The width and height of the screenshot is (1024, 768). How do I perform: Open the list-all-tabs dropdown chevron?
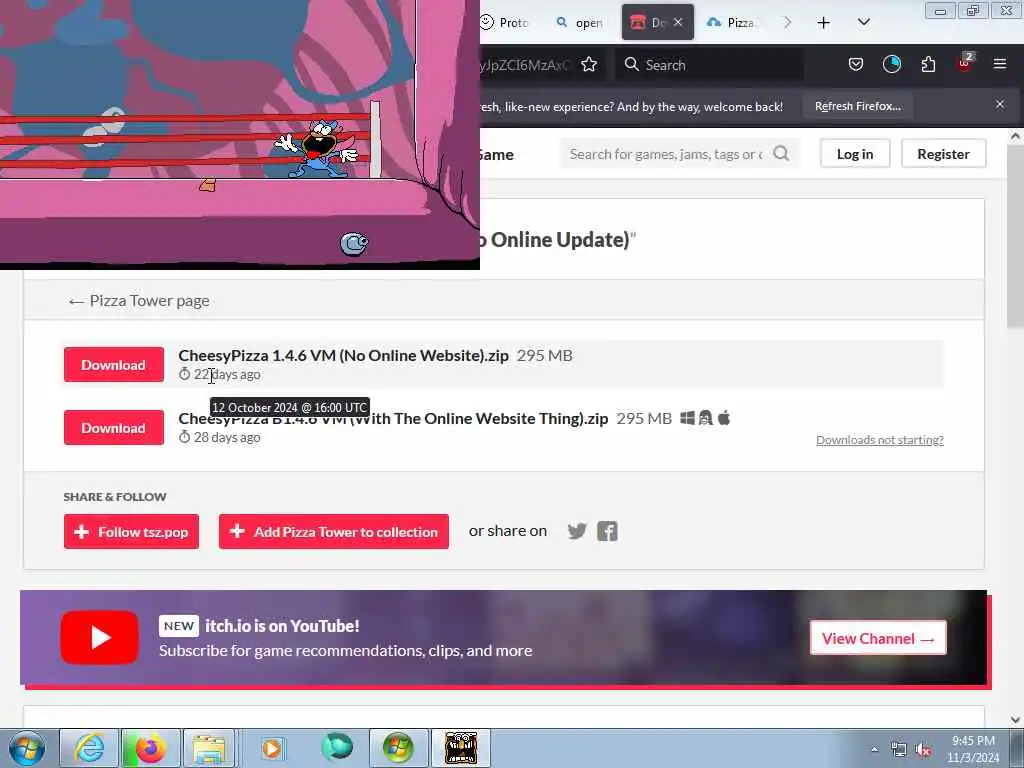coord(863,22)
